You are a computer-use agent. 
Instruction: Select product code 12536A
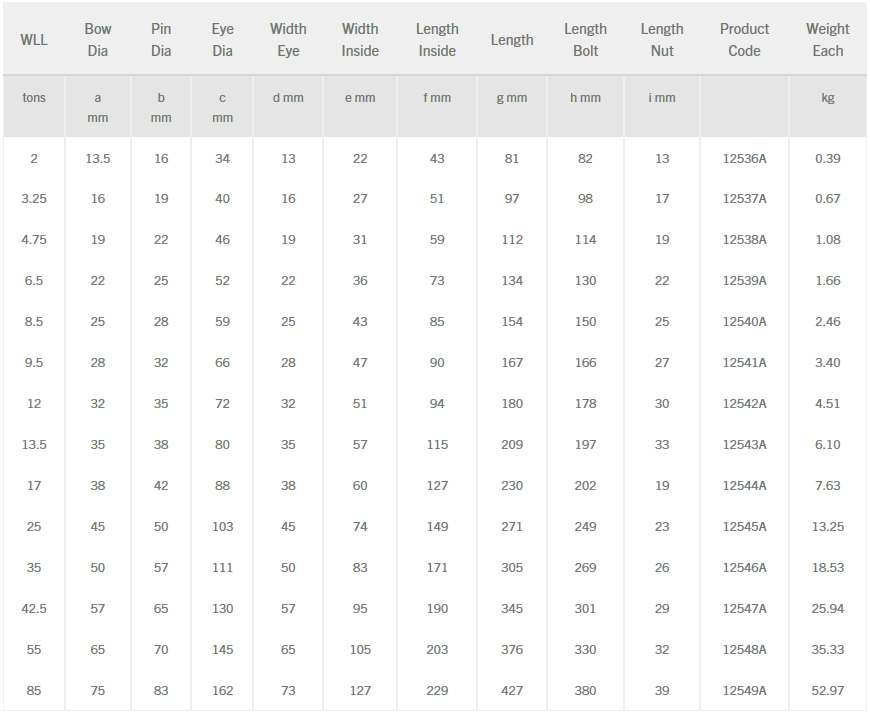pos(744,159)
